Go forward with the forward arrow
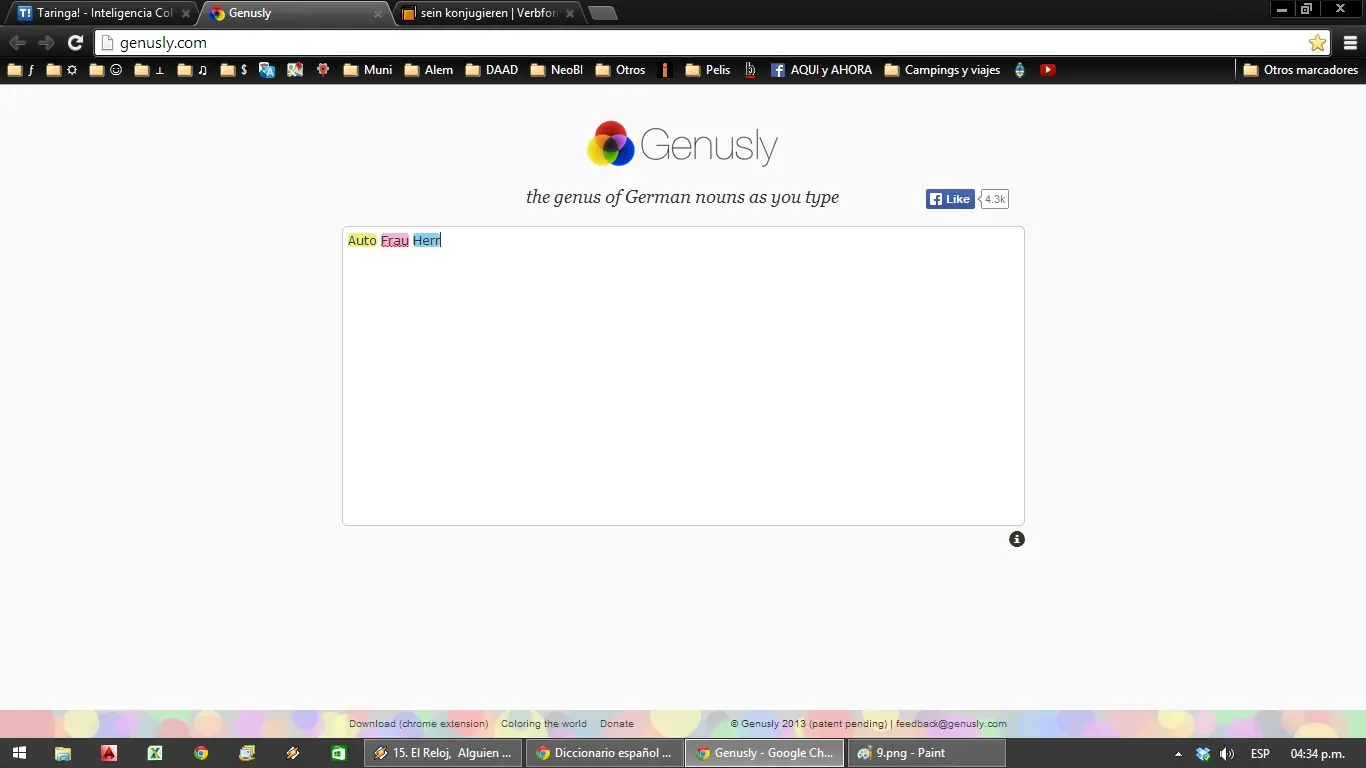Screen dimensions: 1366x768 point(46,43)
